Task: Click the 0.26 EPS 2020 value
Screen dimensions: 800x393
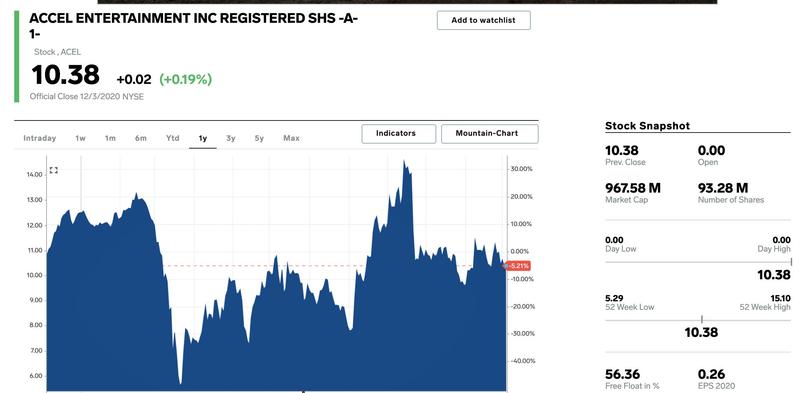Action: pyautogui.click(x=711, y=374)
